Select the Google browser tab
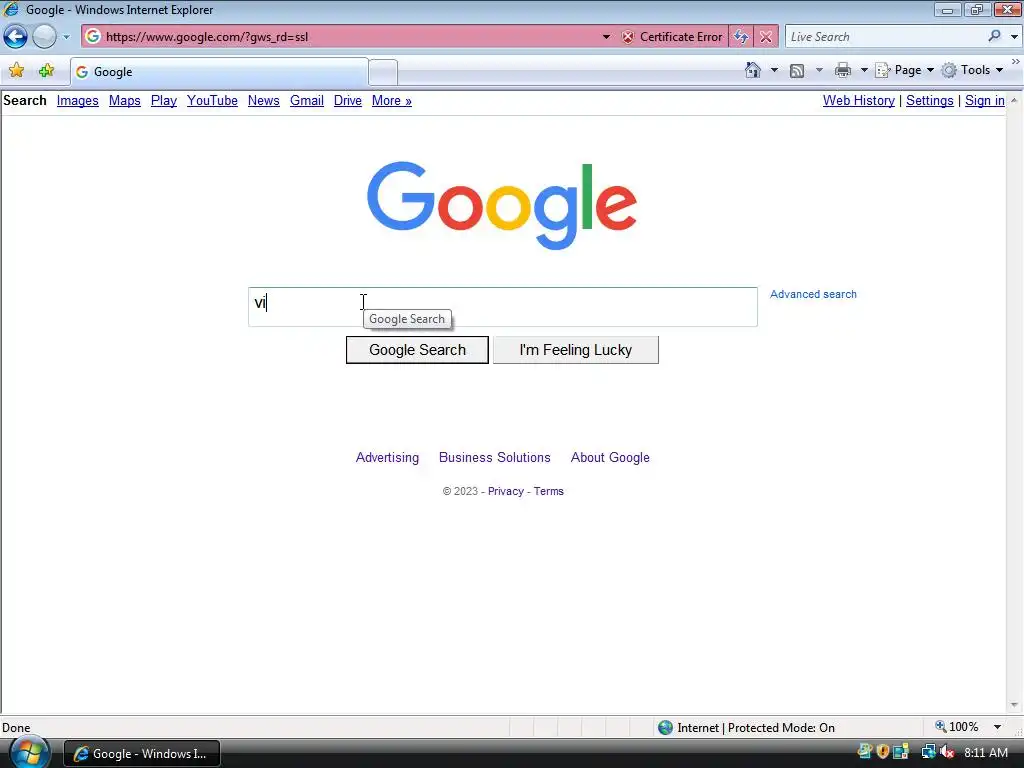The height and width of the screenshot is (768, 1024). tap(219, 72)
